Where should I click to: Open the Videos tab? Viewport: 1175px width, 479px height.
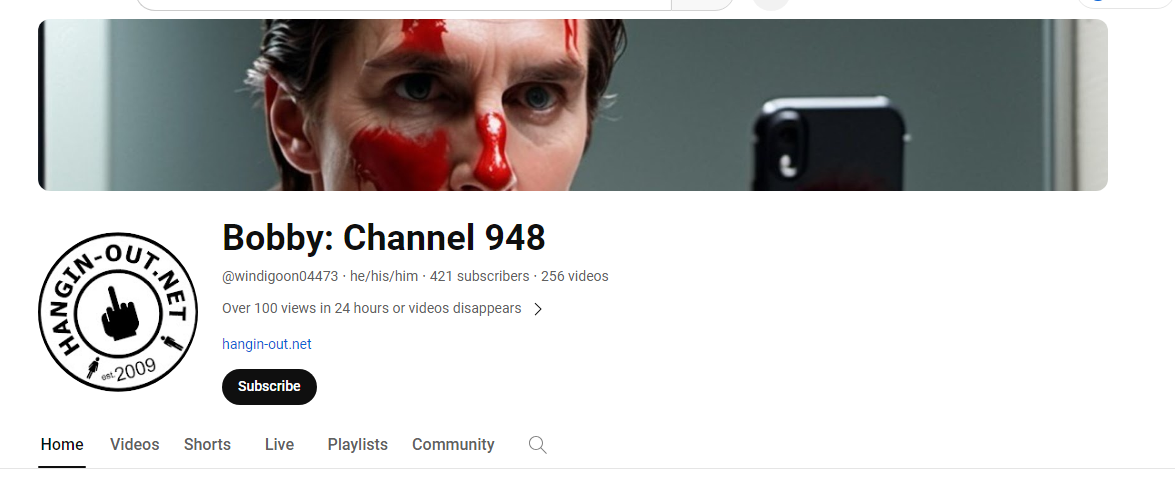pos(134,445)
